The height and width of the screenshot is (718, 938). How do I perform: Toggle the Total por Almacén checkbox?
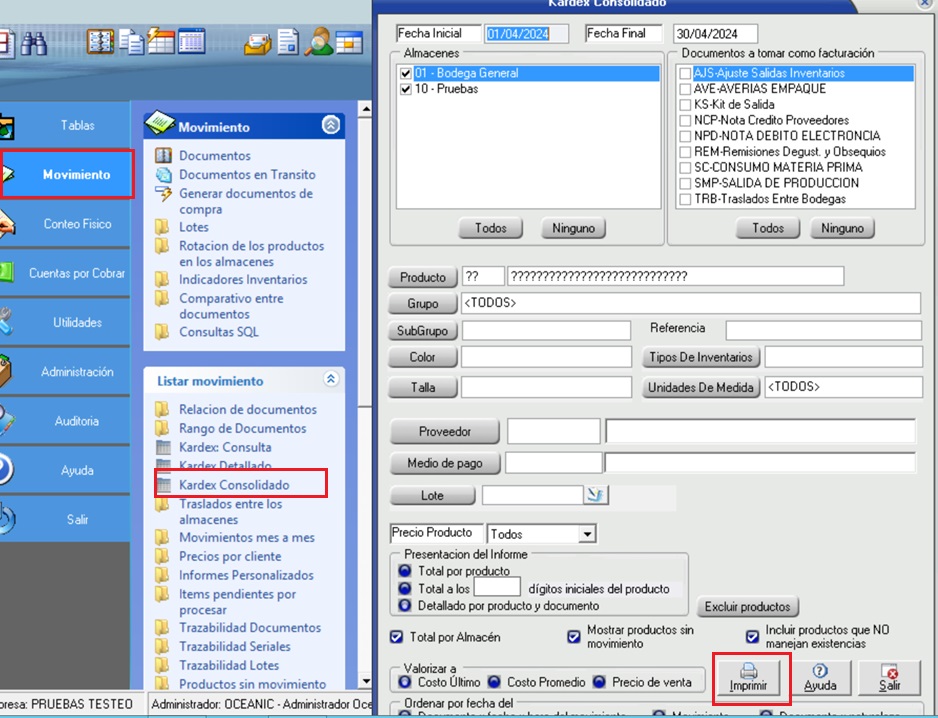click(397, 637)
